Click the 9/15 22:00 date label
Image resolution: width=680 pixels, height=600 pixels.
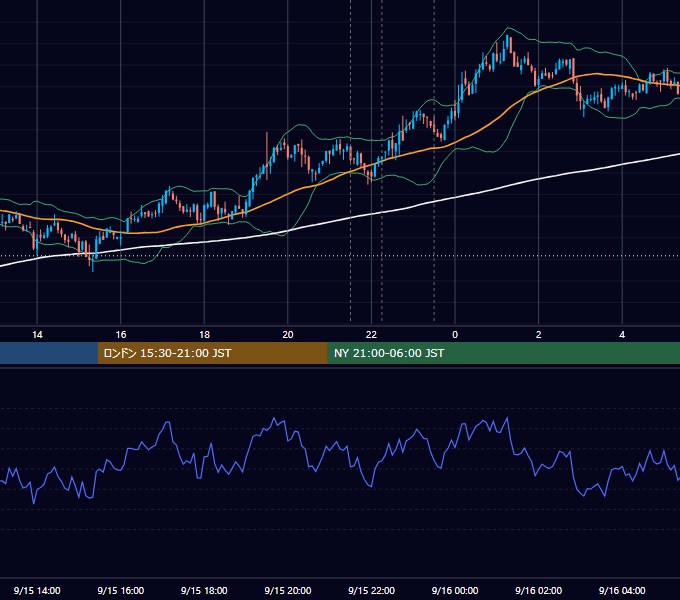pyautogui.click(x=371, y=590)
